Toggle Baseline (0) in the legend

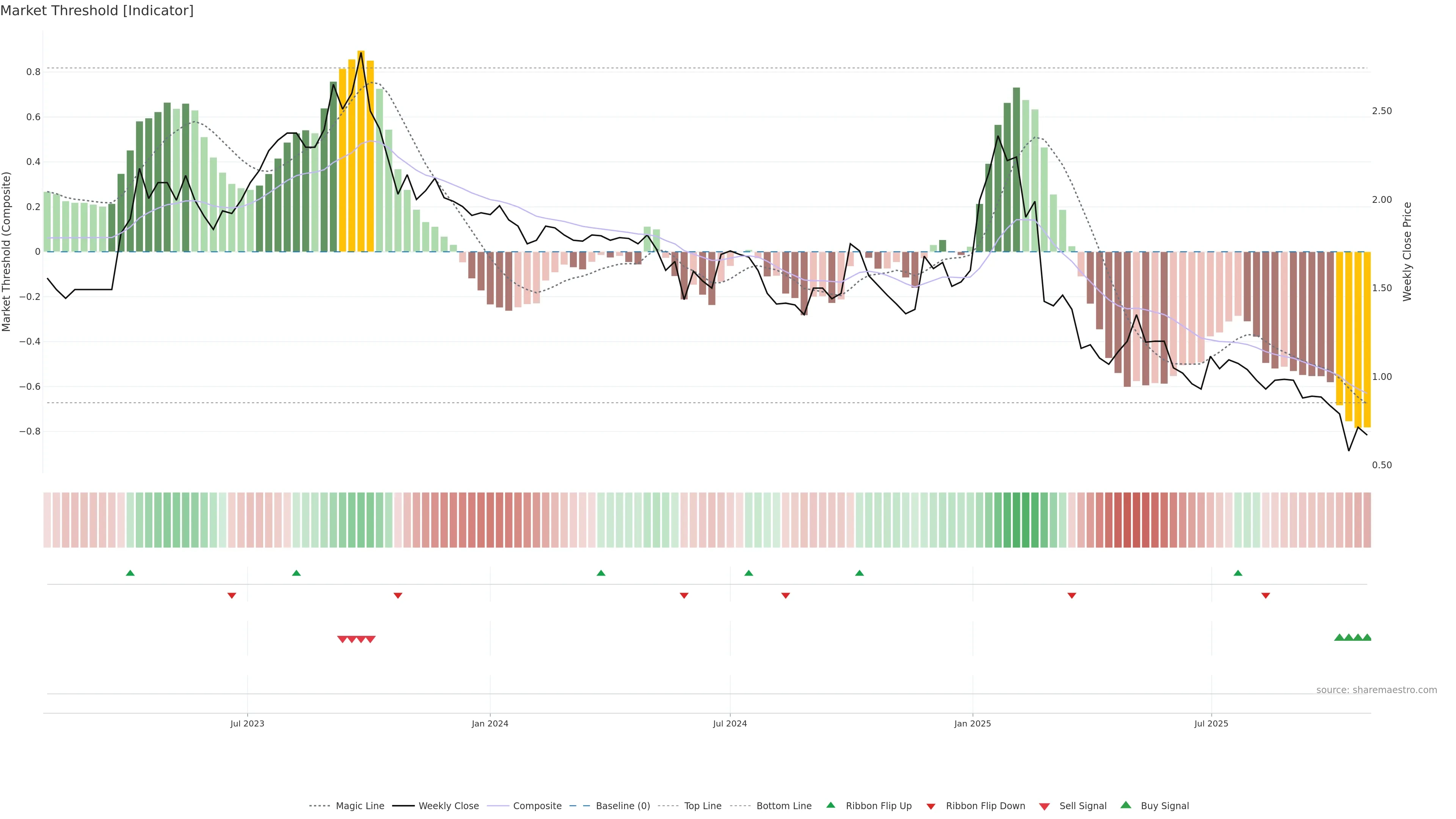click(x=622, y=806)
